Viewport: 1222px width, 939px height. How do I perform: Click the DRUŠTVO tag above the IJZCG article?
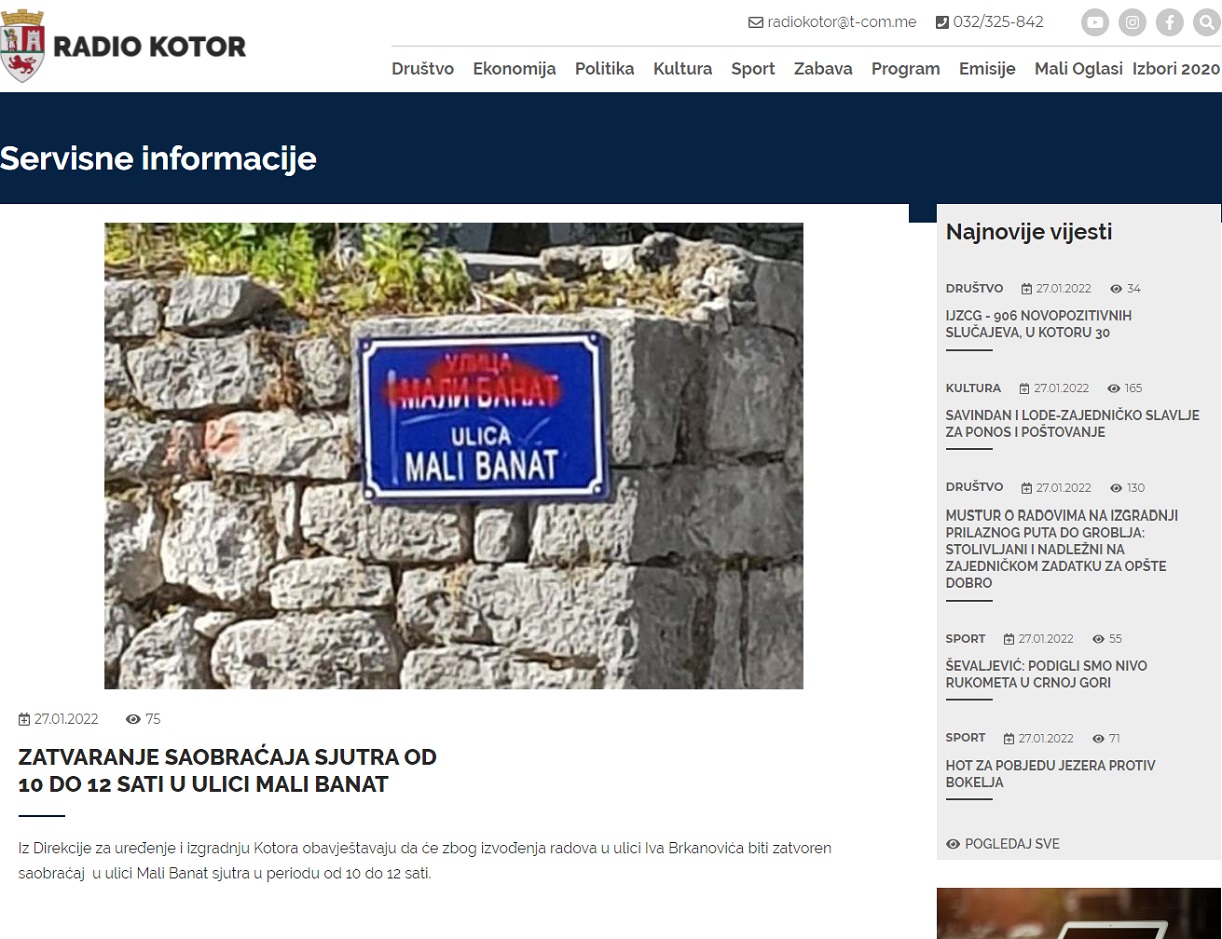975,289
